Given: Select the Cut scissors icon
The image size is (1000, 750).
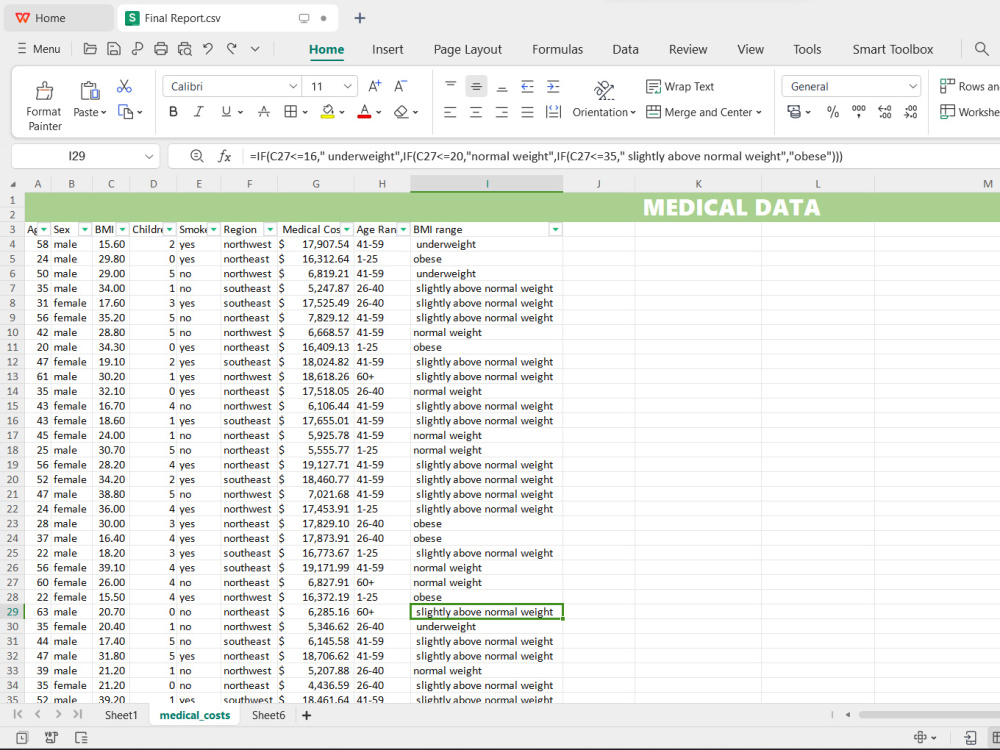Looking at the screenshot, I should (x=124, y=86).
